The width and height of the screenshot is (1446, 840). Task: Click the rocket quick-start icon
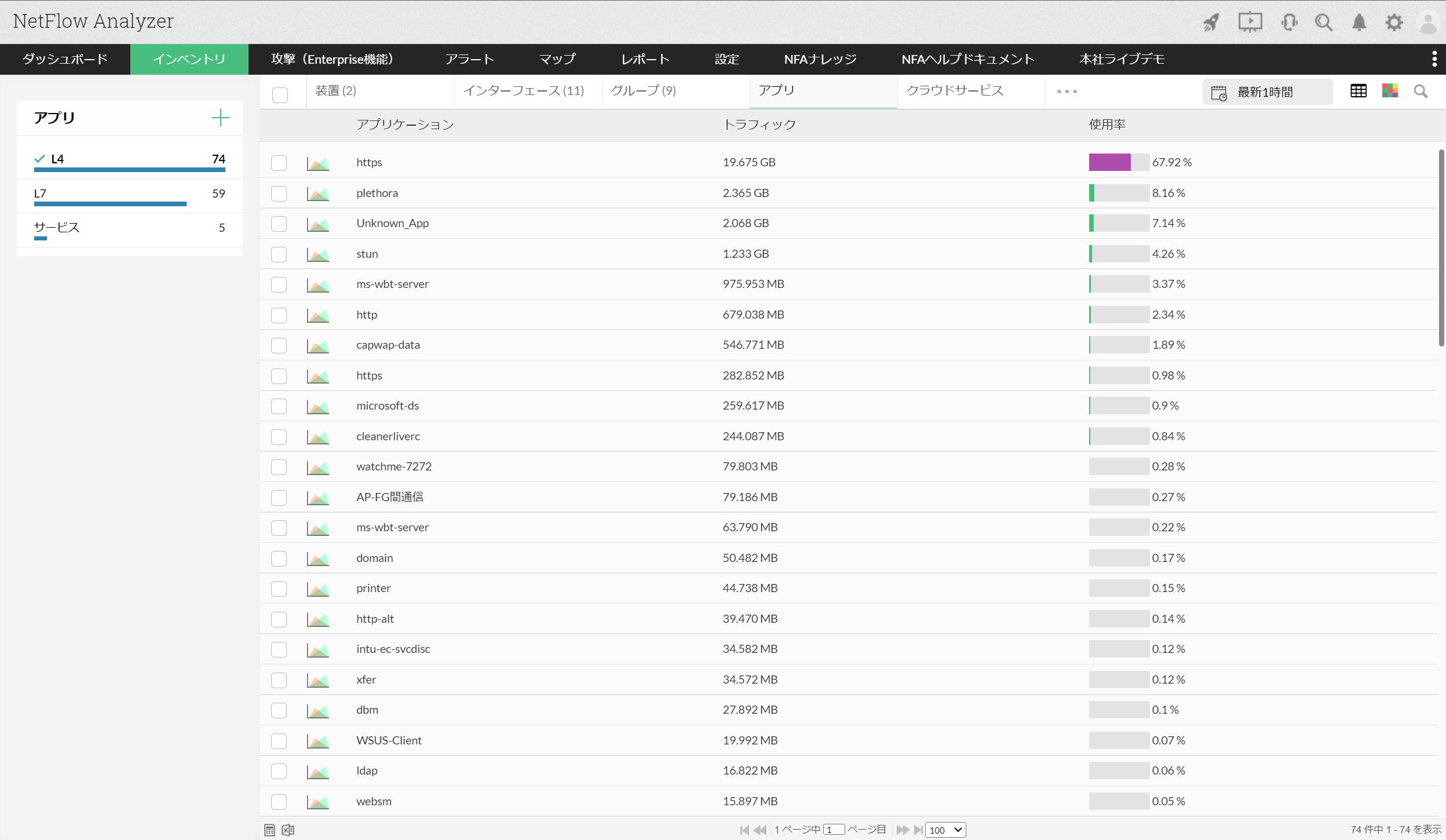tap(1211, 23)
